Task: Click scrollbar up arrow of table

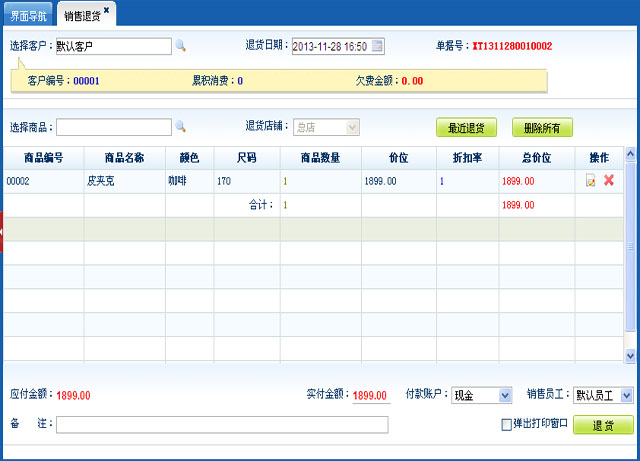Action: pos(630,154)
